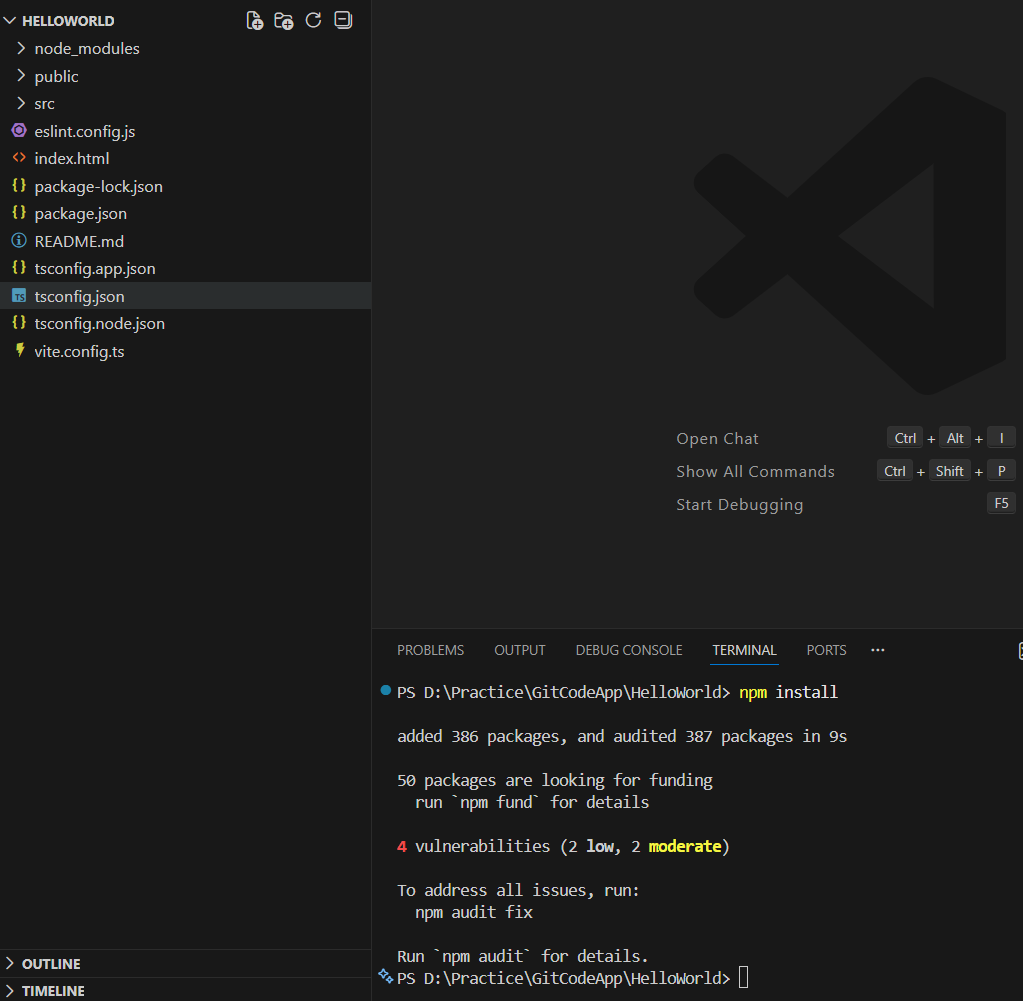This screenshot has height=1001, width=1023.
Task: Open the PORTS tab
Action: pos(826,650)
